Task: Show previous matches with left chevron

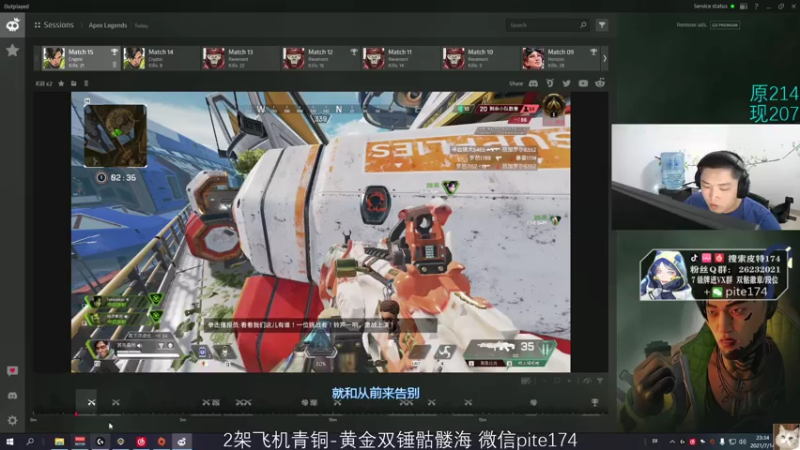Action: tap(37, 58)
